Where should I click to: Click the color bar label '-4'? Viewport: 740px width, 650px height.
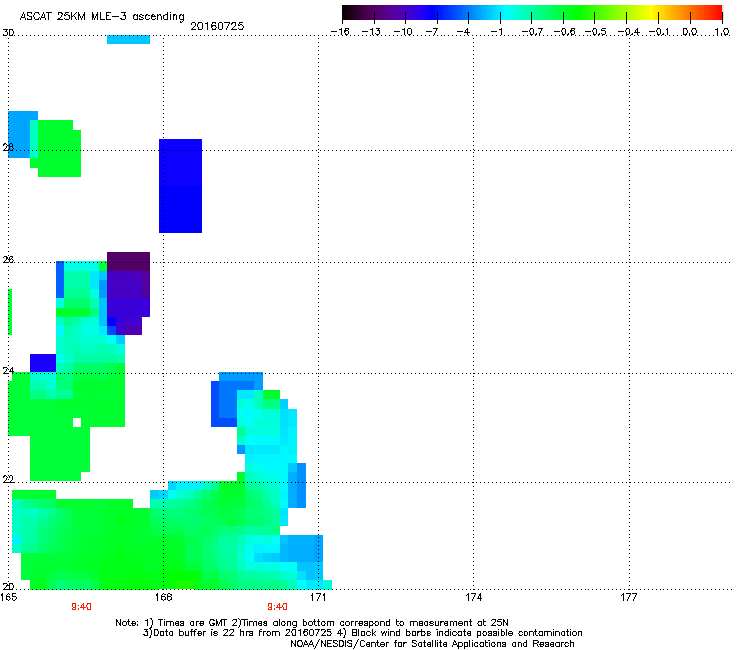[x=464, y=32]
